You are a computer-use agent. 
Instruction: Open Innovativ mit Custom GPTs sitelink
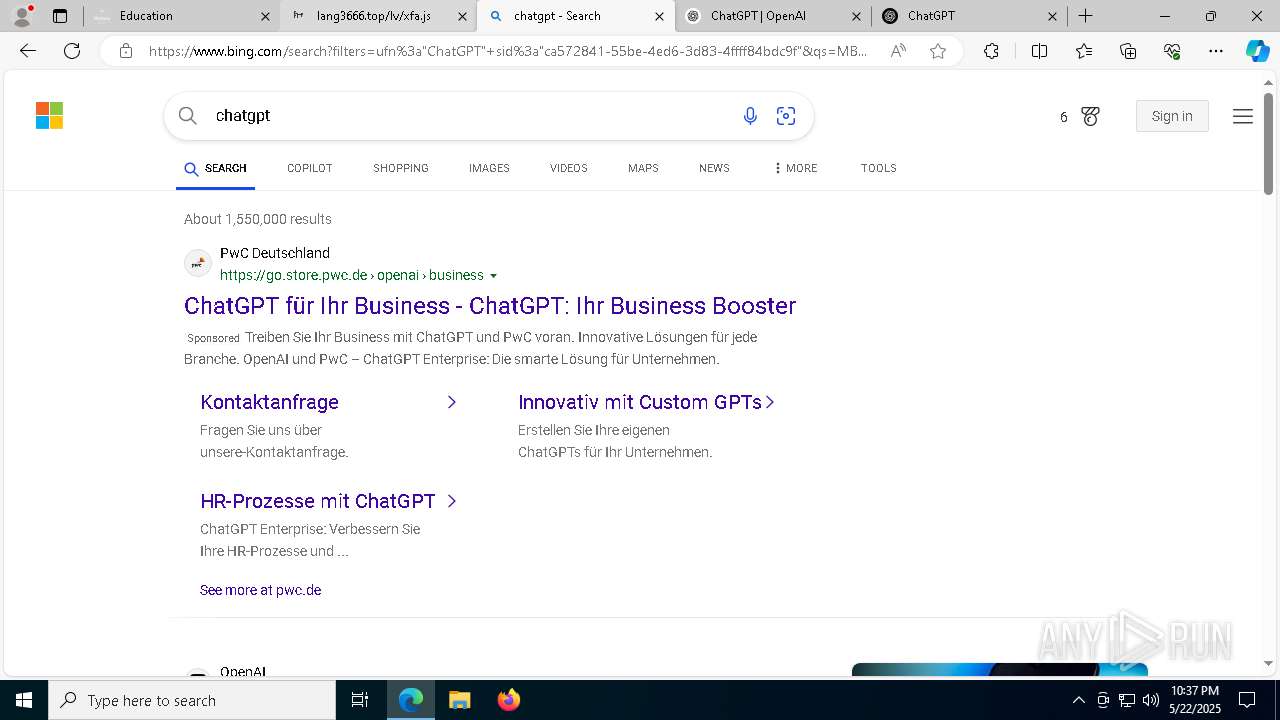pyautogui.click(x=640, y=402)
